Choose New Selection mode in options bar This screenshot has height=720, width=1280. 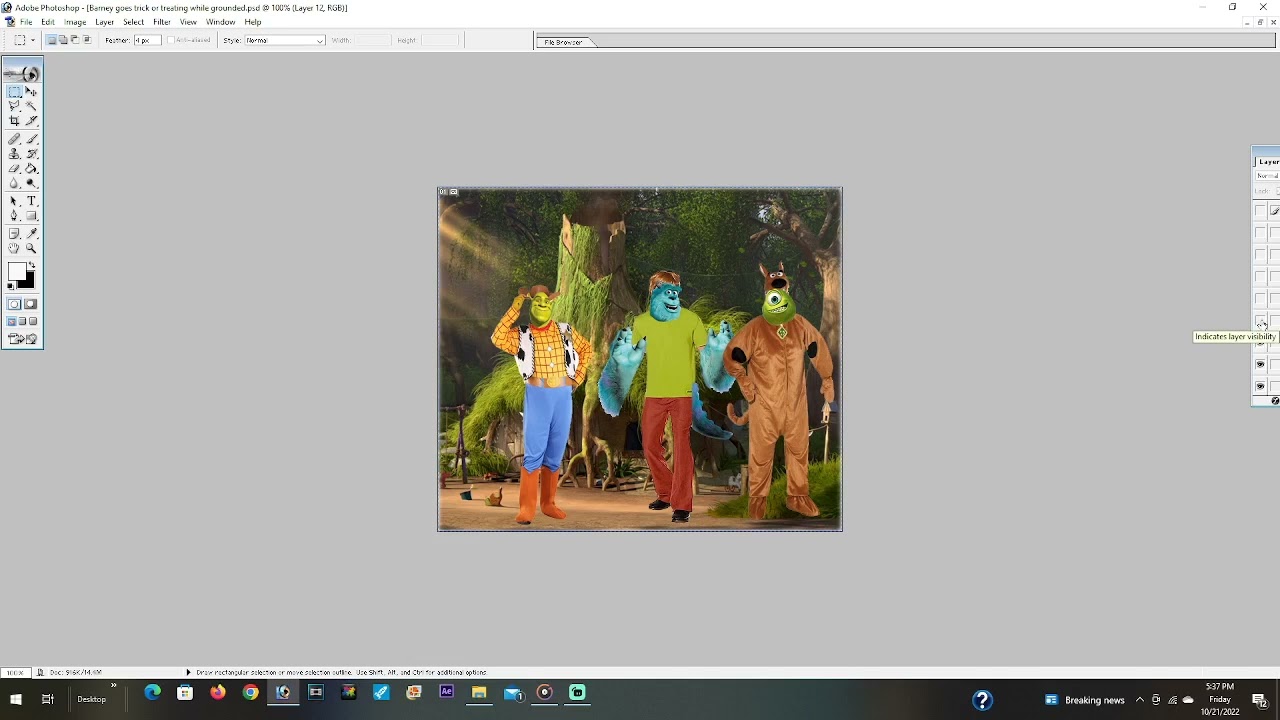pos(51,40)
